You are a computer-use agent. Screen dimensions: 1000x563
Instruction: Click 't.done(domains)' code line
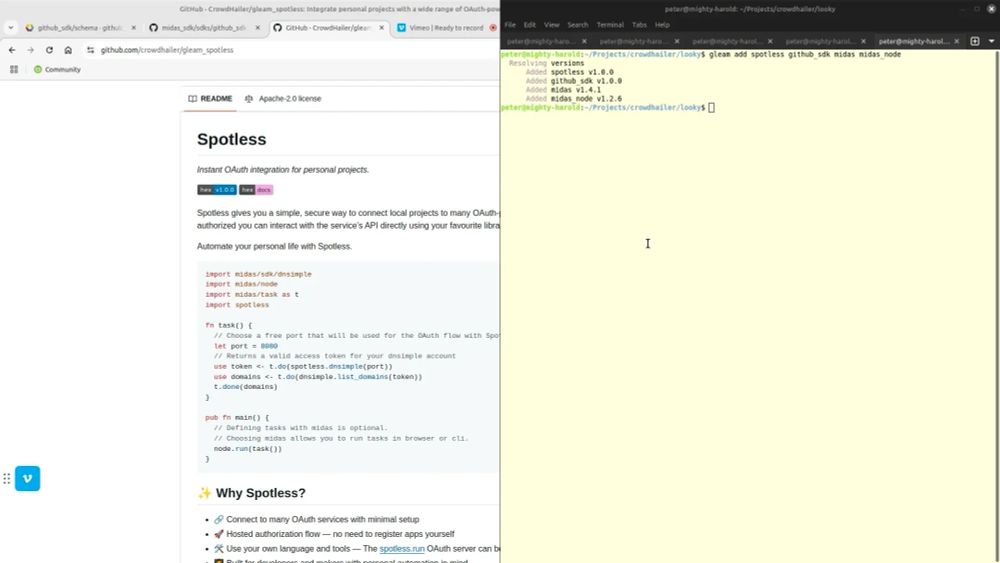tap(246, 387)
